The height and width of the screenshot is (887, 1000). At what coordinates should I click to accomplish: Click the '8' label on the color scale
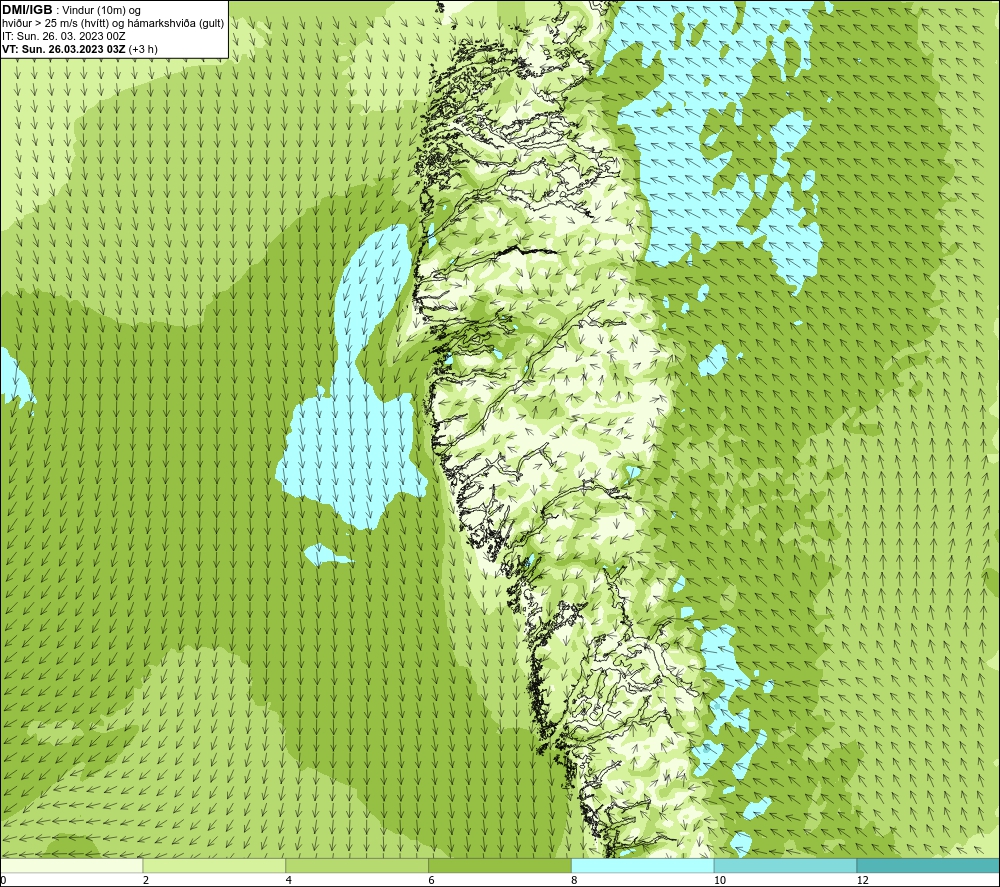(575, 880)
